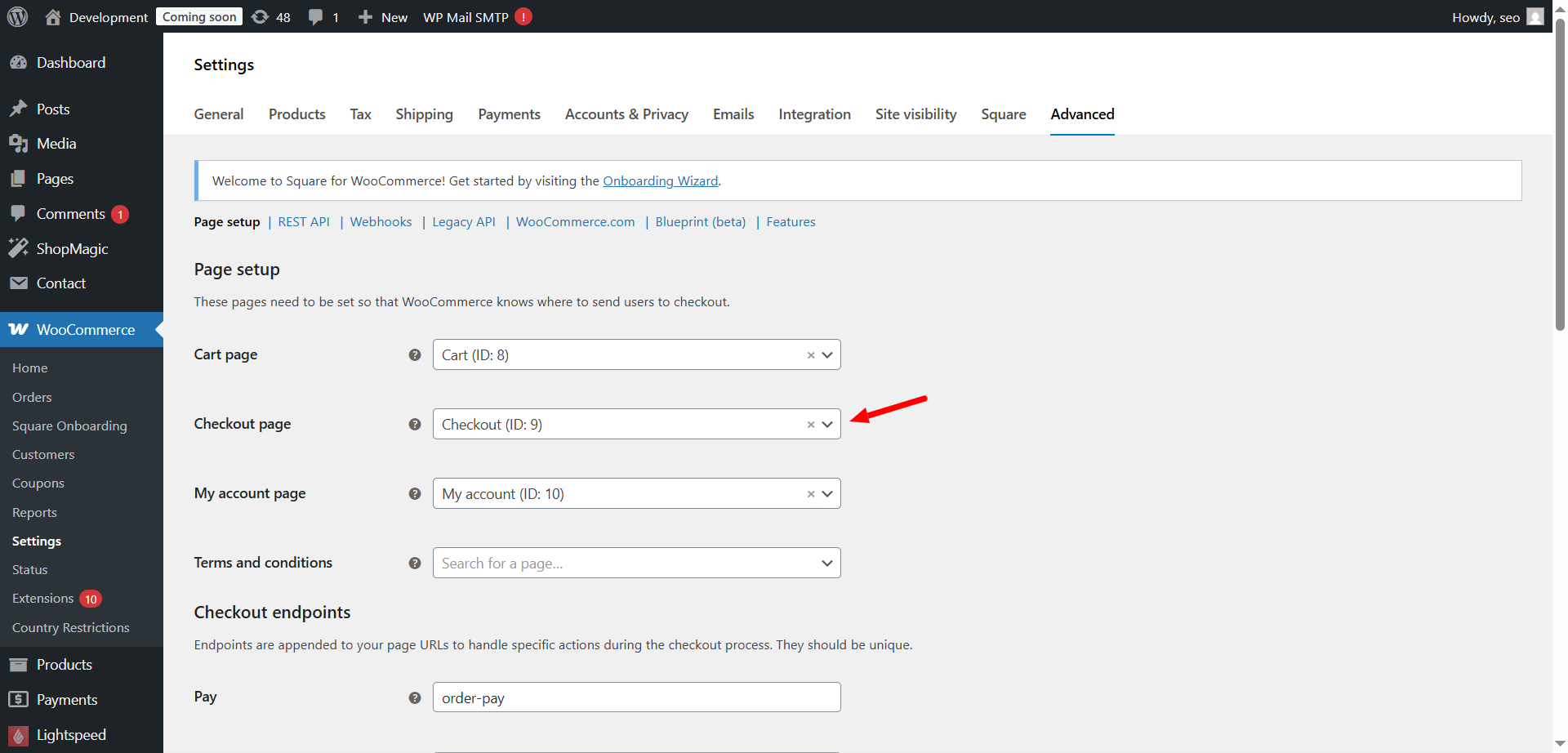This screenshot has width=1568, height=753.
Task: Show help tip for Cart page
Action: point(415,354)
